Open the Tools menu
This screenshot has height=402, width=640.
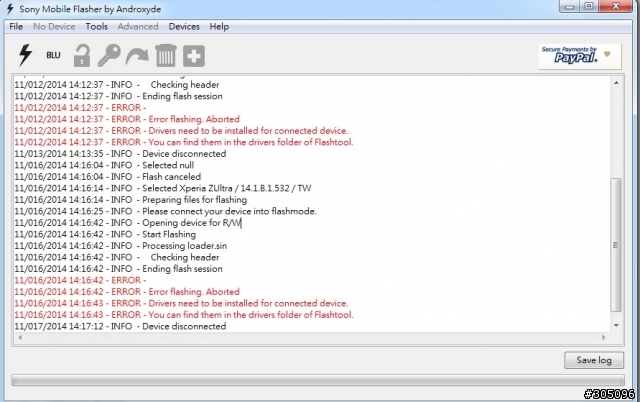(x=97, y=27)
